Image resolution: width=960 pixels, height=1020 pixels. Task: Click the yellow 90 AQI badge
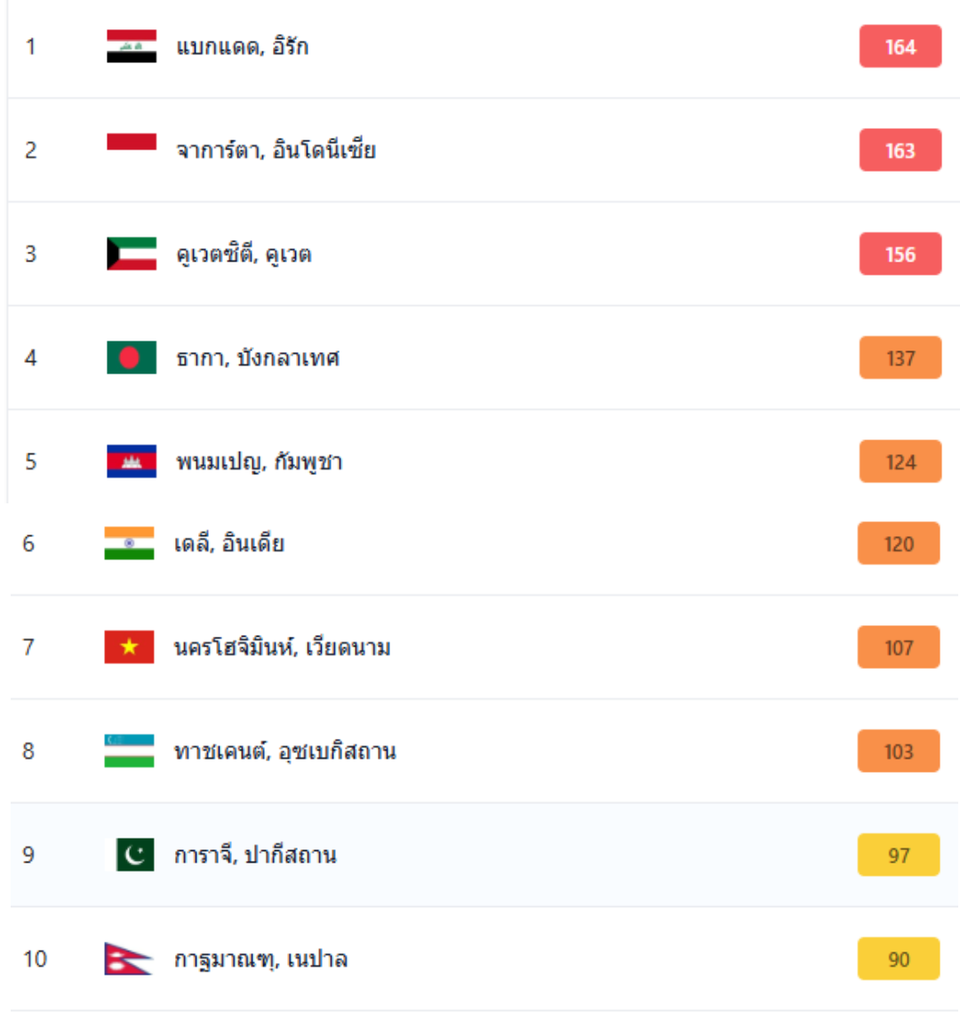(898, 960)
